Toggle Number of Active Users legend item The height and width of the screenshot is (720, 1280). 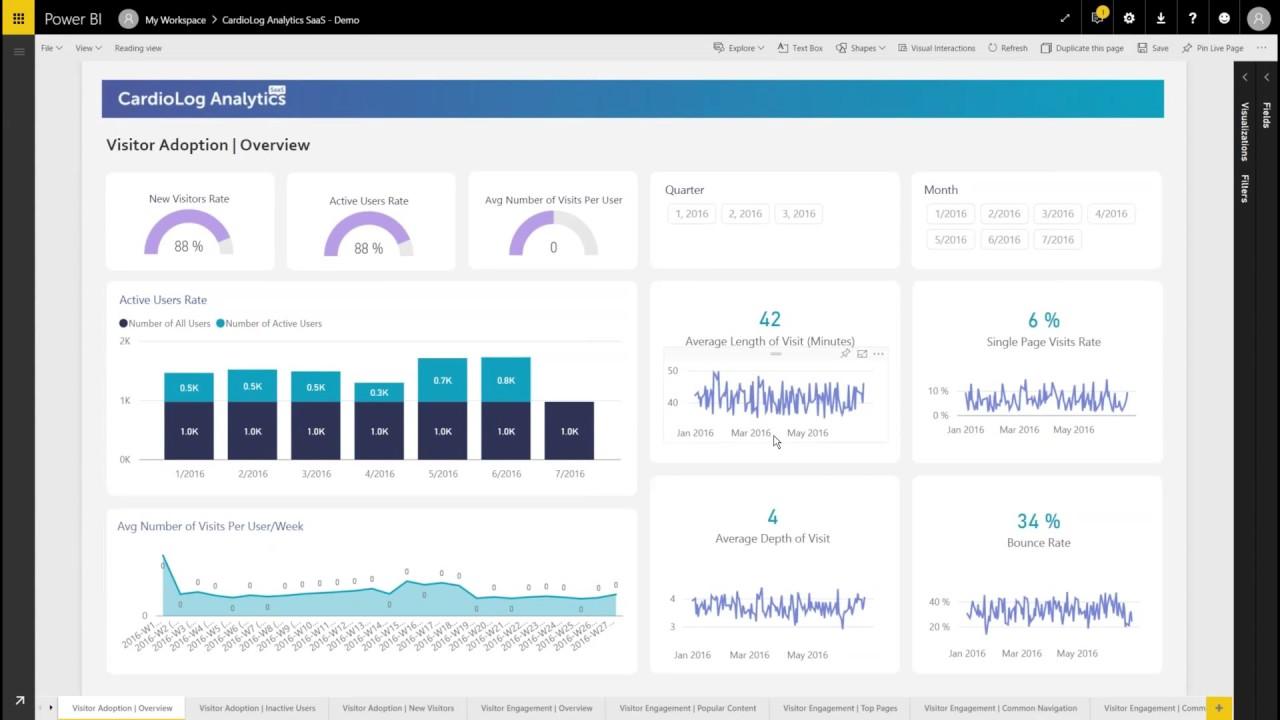click(272, 323)
